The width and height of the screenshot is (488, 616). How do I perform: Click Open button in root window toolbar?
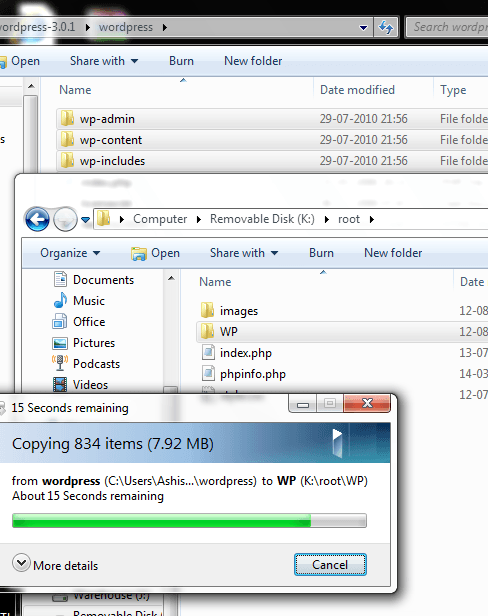coord(155,253)
